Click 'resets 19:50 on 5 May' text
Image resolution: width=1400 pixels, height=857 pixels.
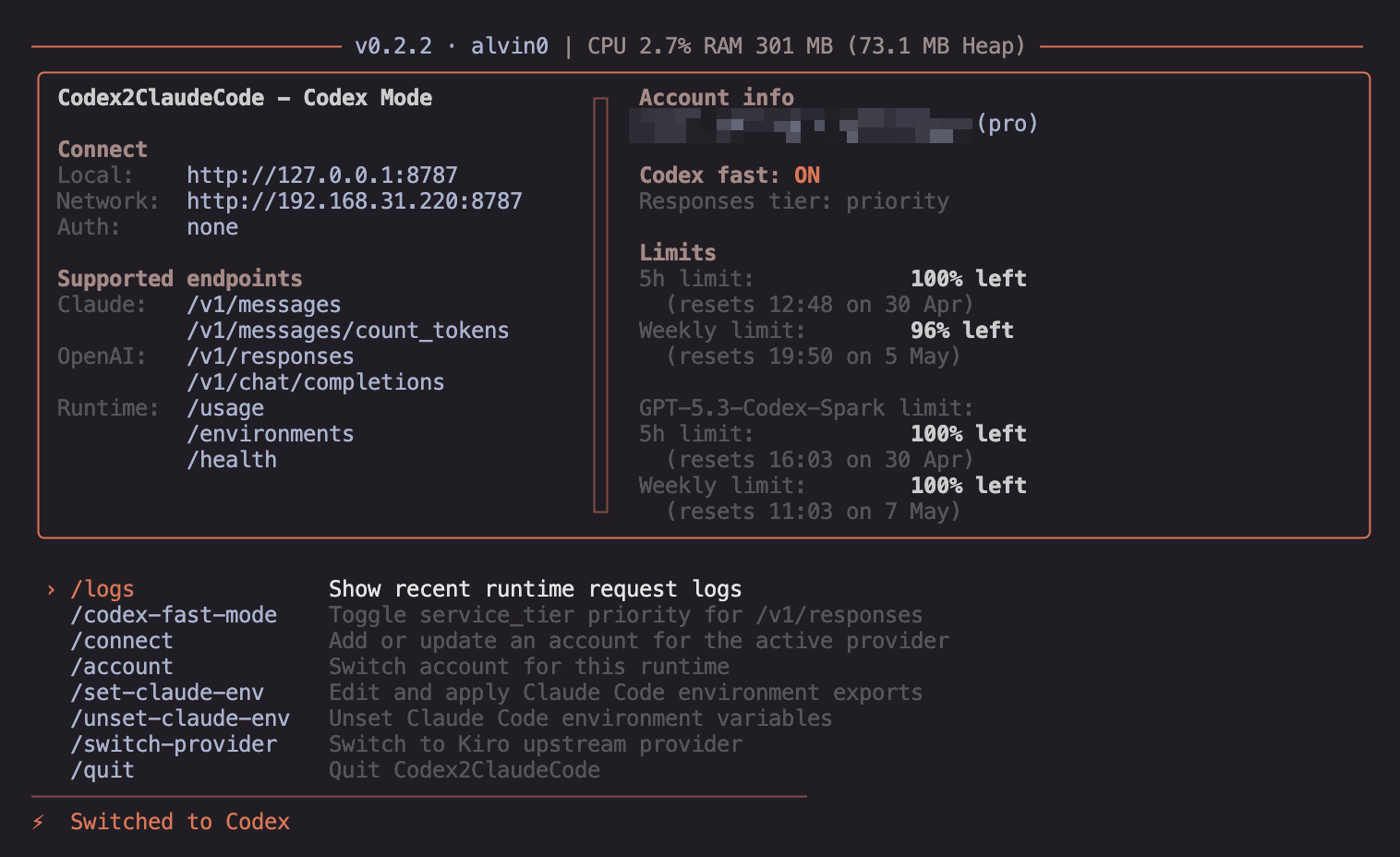pos(814,356)
